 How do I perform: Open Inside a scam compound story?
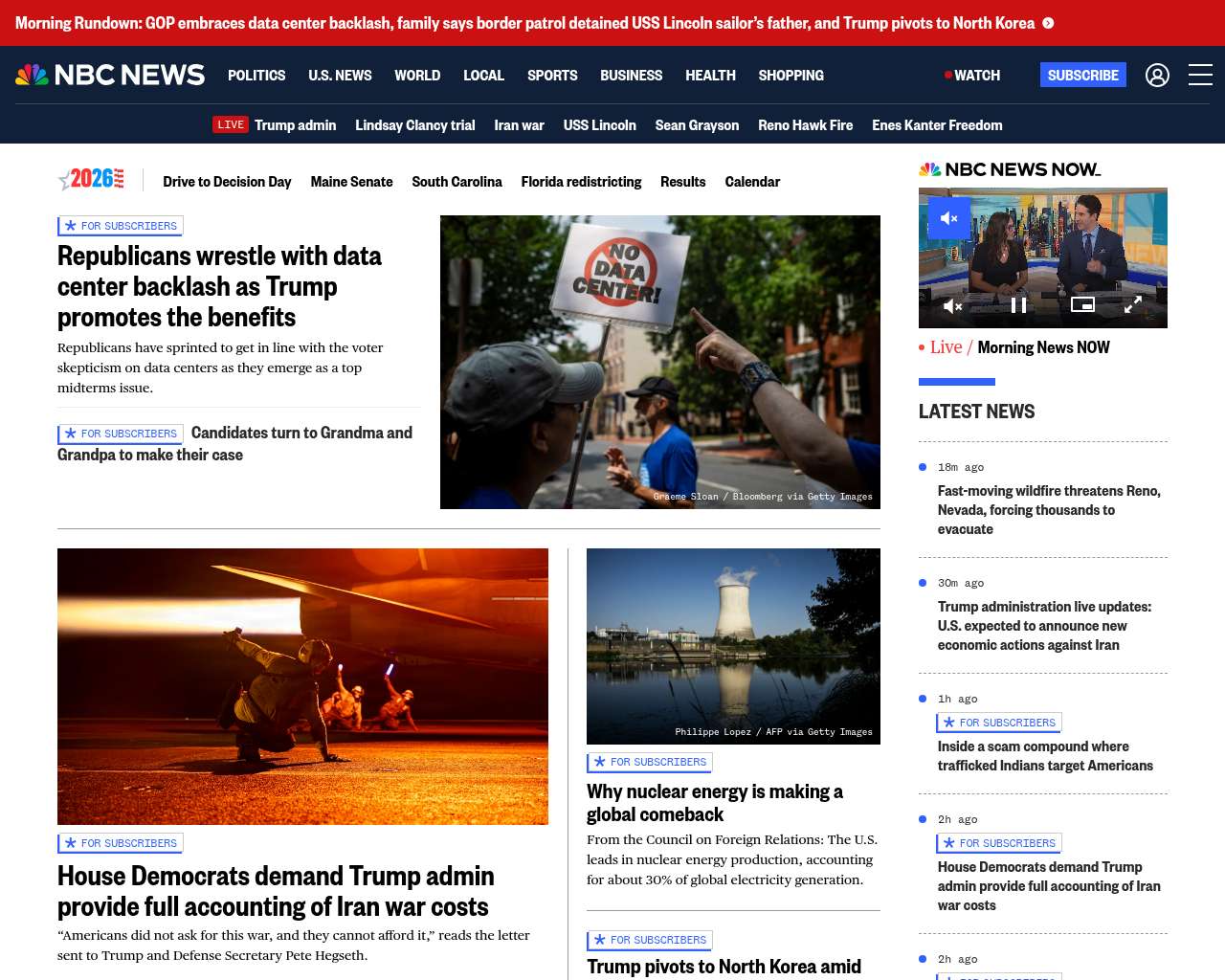(1045, 756)
